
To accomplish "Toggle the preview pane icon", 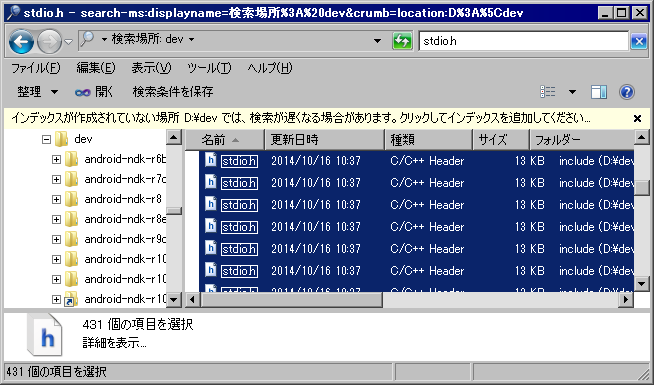I will click(599, 92).
